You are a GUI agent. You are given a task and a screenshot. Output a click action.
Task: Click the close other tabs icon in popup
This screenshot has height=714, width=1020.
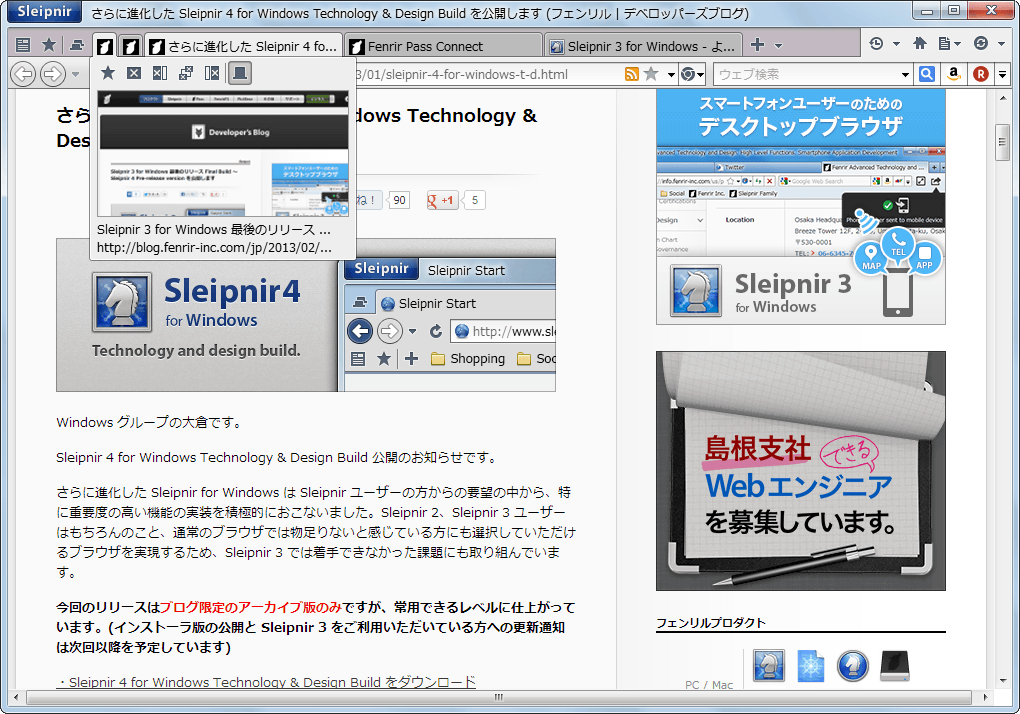coord(186,73)
